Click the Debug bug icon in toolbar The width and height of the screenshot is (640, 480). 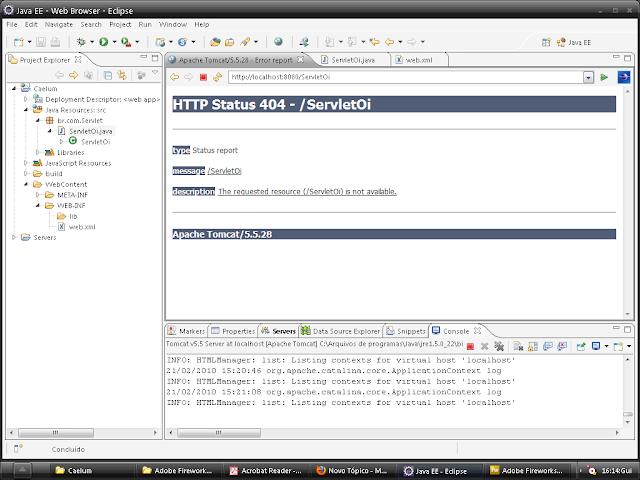click(x=80, y=42)
